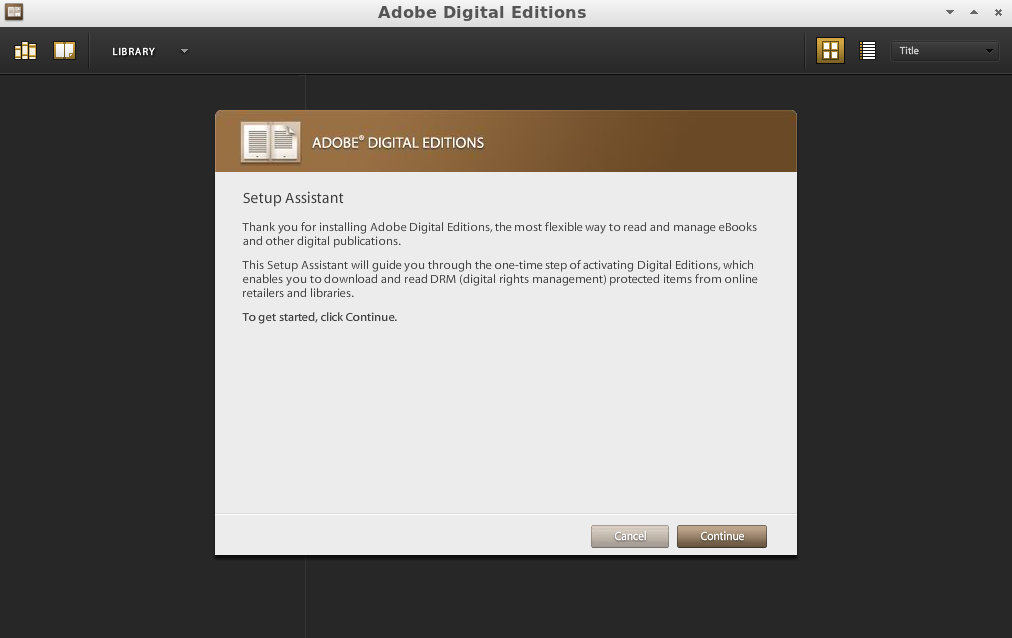Screen dimensions: 1012x638
Task: Open the LIBRARY menu dropdown arrow
Action: tap(184, 51)
